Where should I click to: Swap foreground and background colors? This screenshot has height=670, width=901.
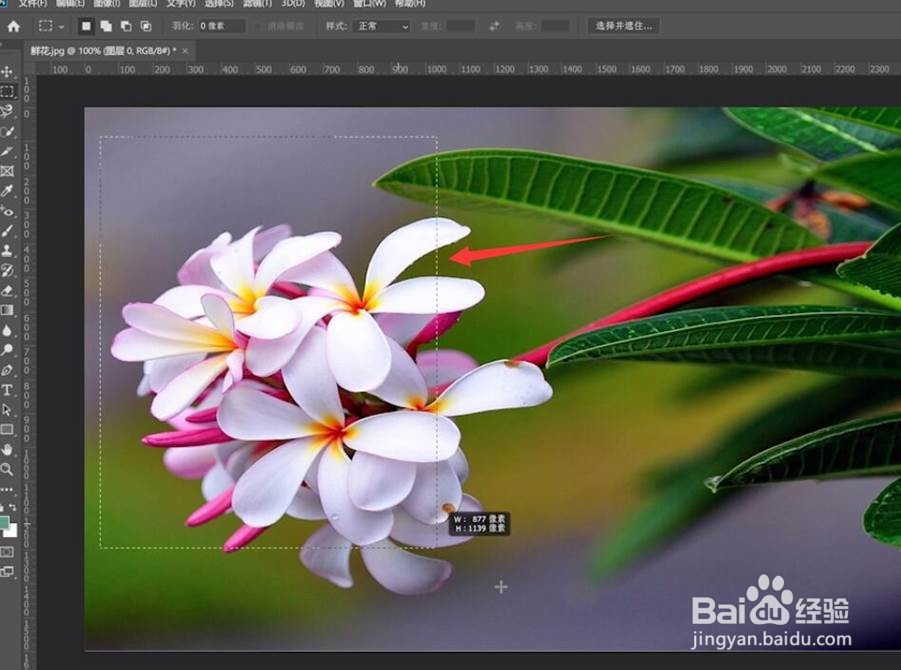coord(13,508)
